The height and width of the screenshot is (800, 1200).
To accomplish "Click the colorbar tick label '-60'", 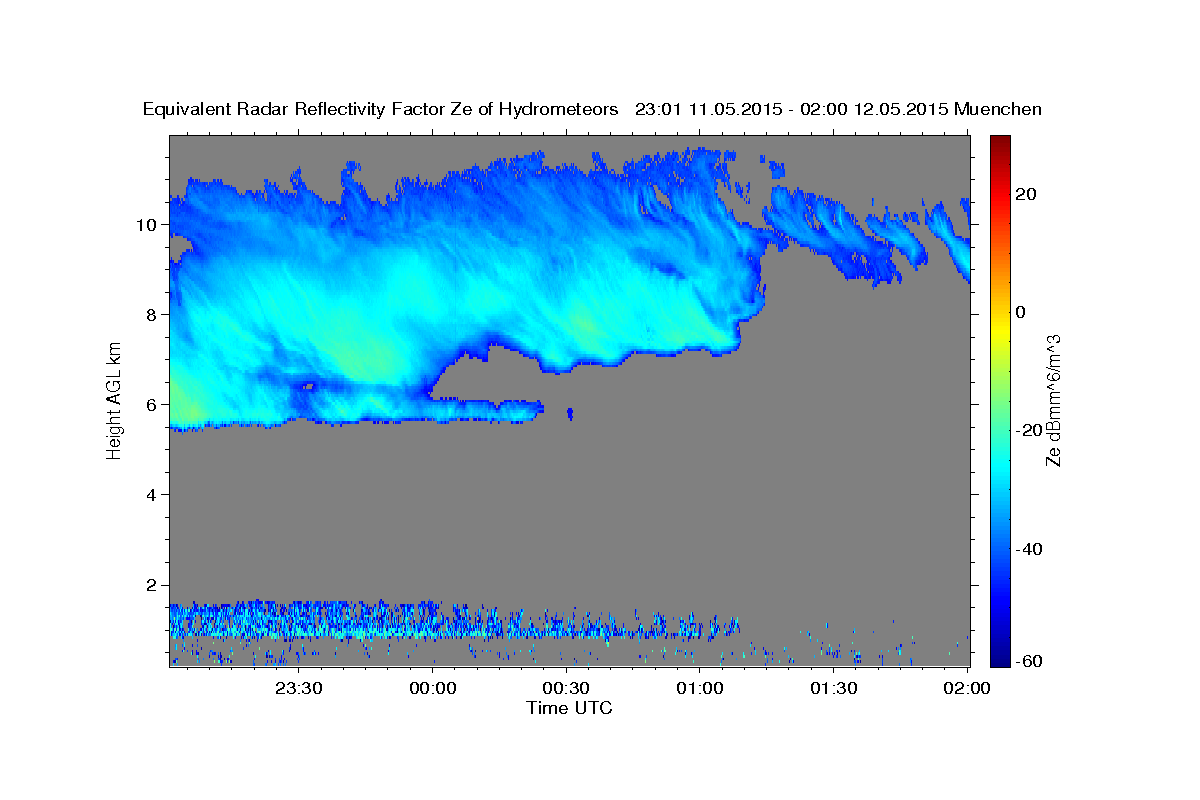I will pos(1029,661).
